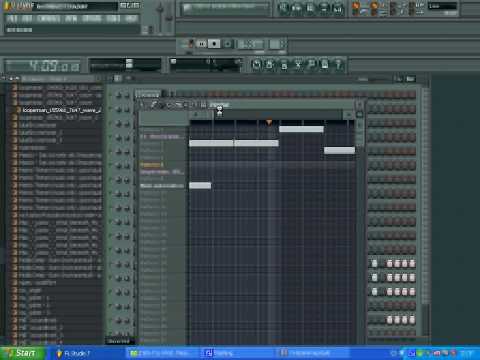Screen dimensions: 480x360
Task: Show the playlist using its shortcut icon
Action: click(x=283, y=8)
